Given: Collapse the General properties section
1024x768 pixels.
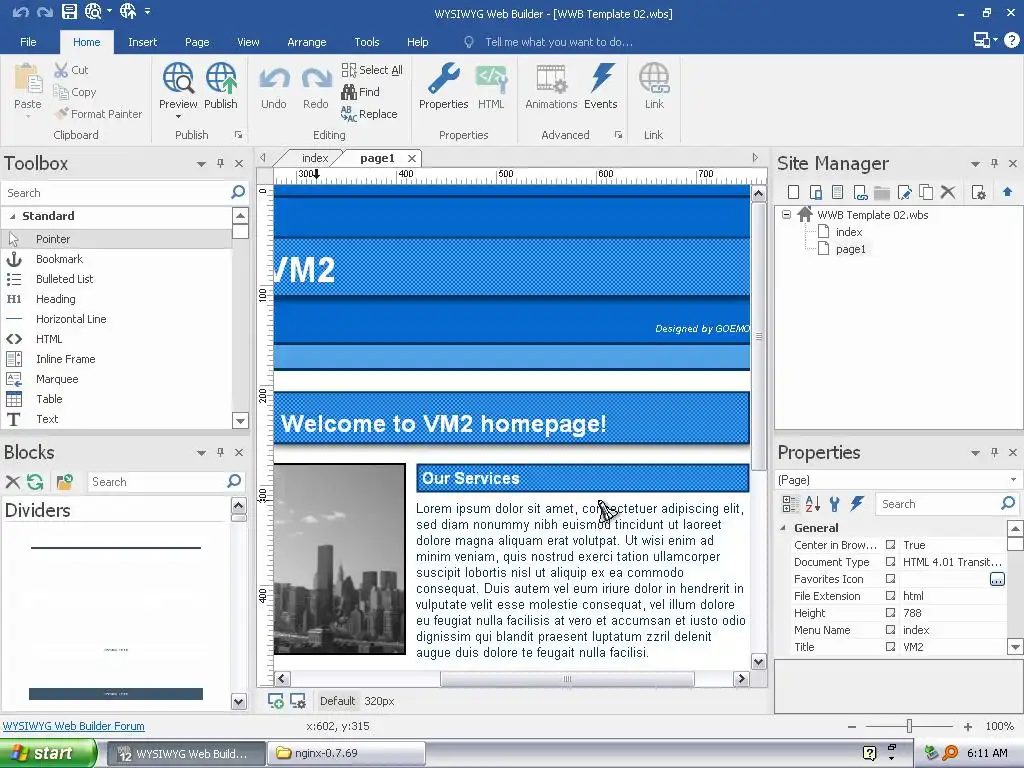Looking at the screenshot, I should tap(783, 528).
